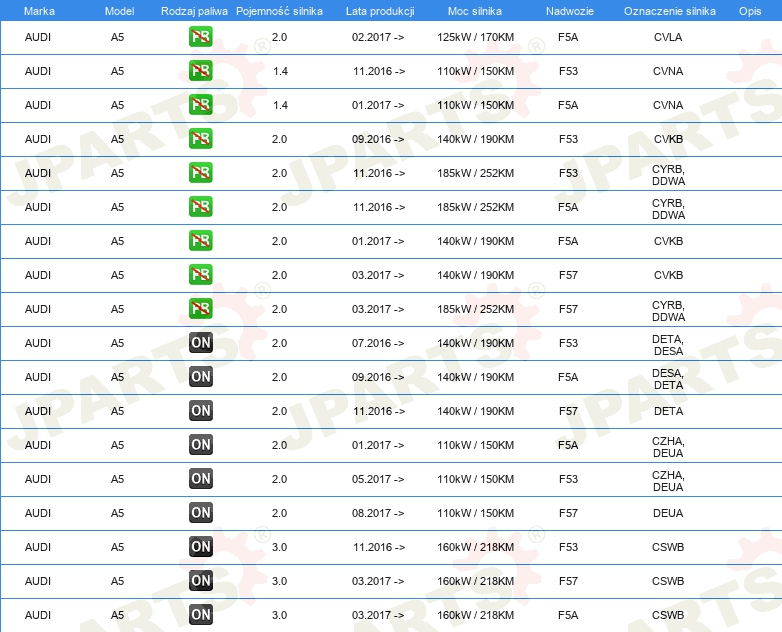Click CVNA code in the F53 row
The height and width of the screenshot is (632, 782).
click(x=668, y=71)
